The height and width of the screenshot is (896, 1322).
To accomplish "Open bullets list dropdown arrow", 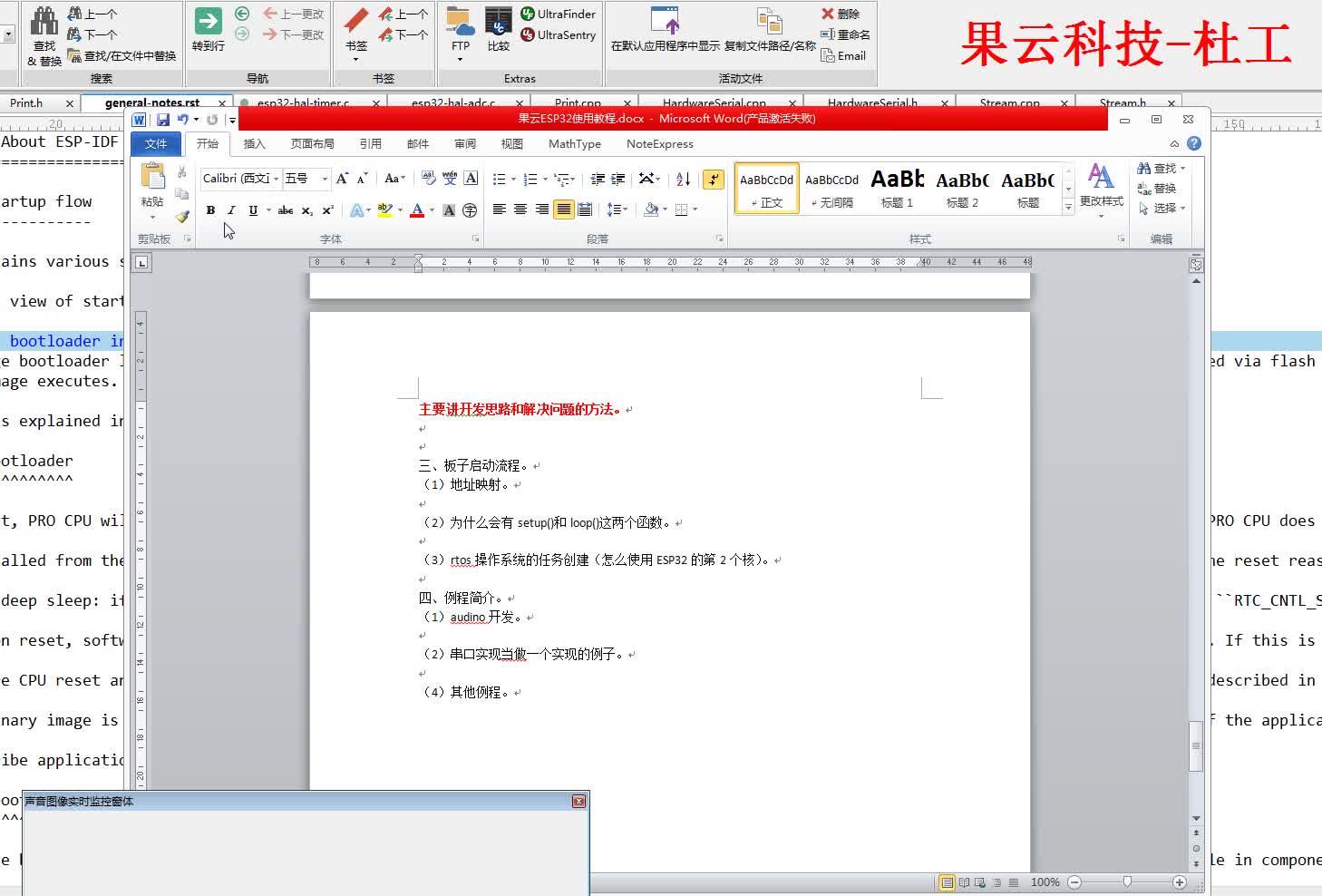I will pyautogui.click(x=513, y=180).
